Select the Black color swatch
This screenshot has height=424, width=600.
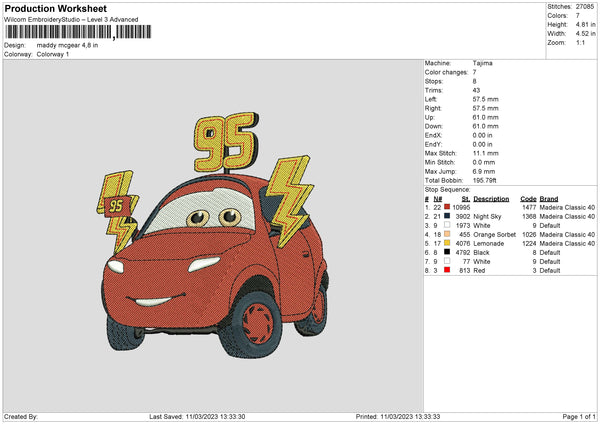click(x=447, y=252)
